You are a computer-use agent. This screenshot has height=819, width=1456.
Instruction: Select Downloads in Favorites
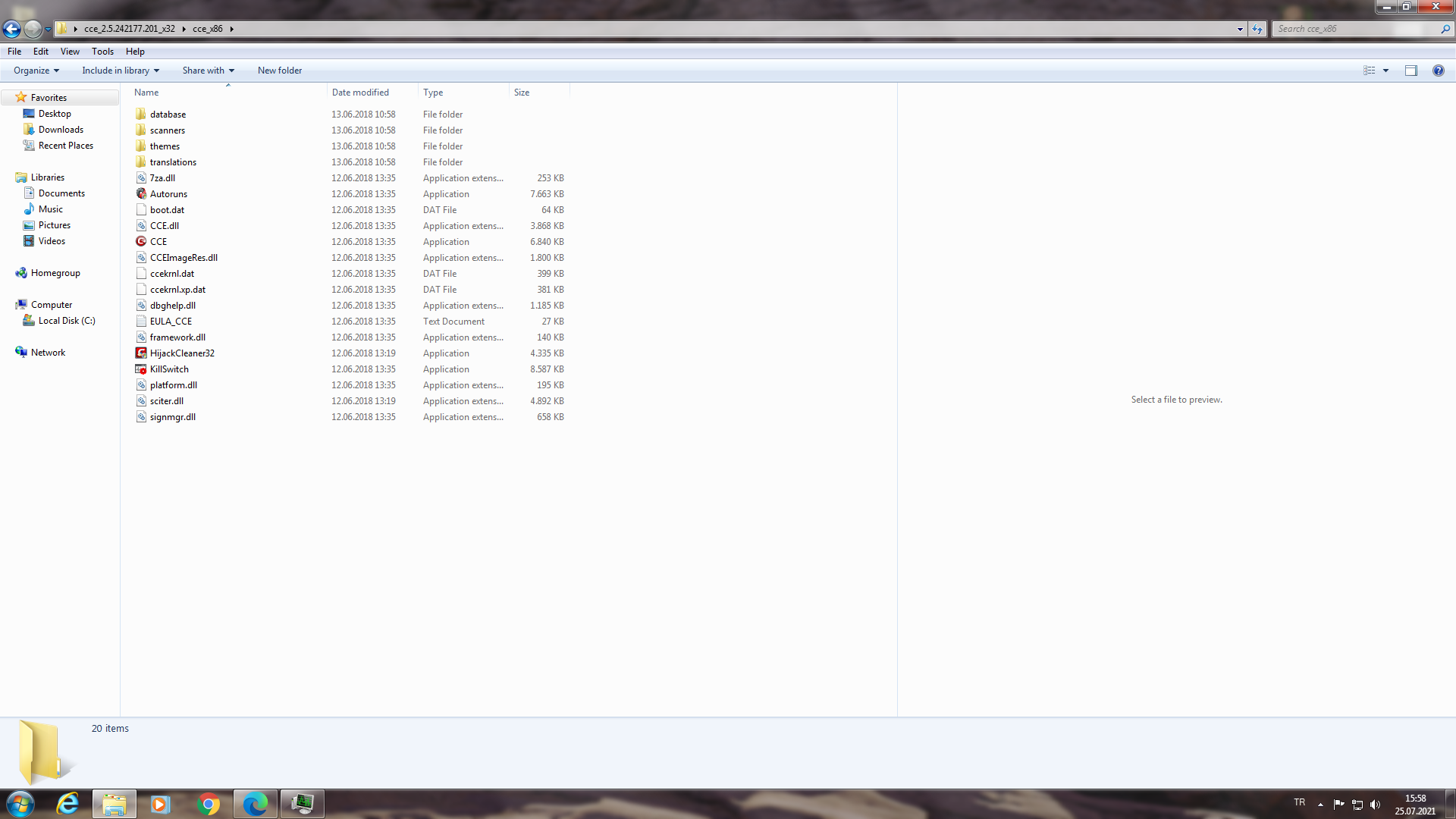61,130
